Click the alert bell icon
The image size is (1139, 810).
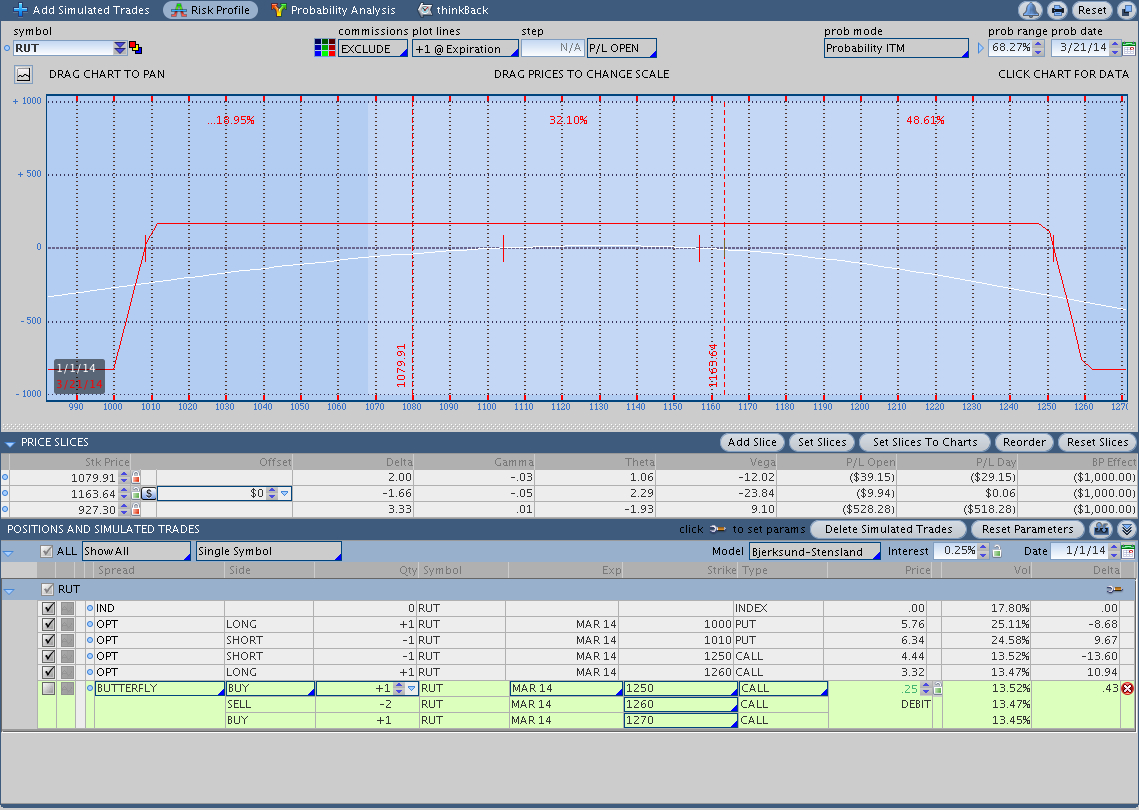pyautogui.click(x=1030, y=10)
